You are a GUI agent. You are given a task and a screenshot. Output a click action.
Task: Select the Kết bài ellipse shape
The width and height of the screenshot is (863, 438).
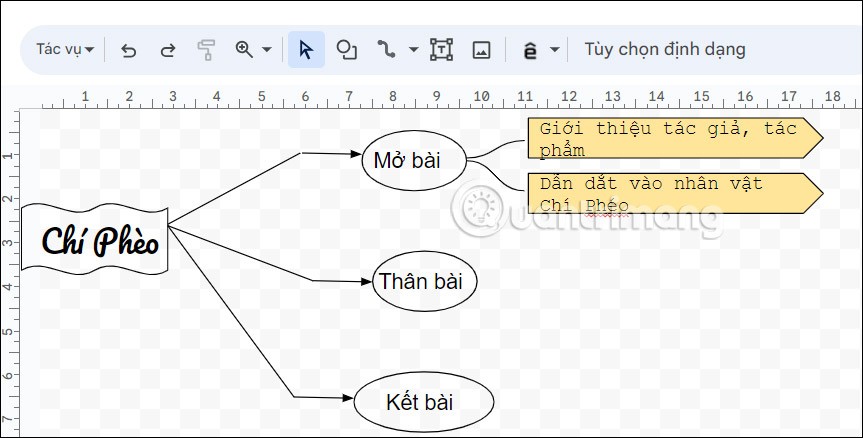click(424, 402)
